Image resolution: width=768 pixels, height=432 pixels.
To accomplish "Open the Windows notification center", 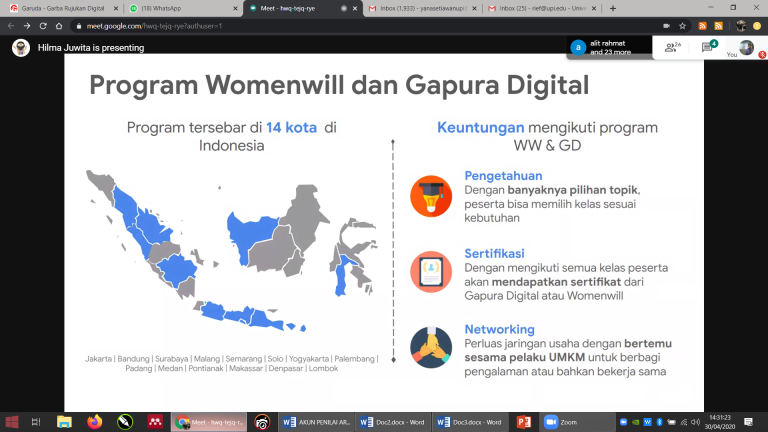I will (x=748, y=422).
